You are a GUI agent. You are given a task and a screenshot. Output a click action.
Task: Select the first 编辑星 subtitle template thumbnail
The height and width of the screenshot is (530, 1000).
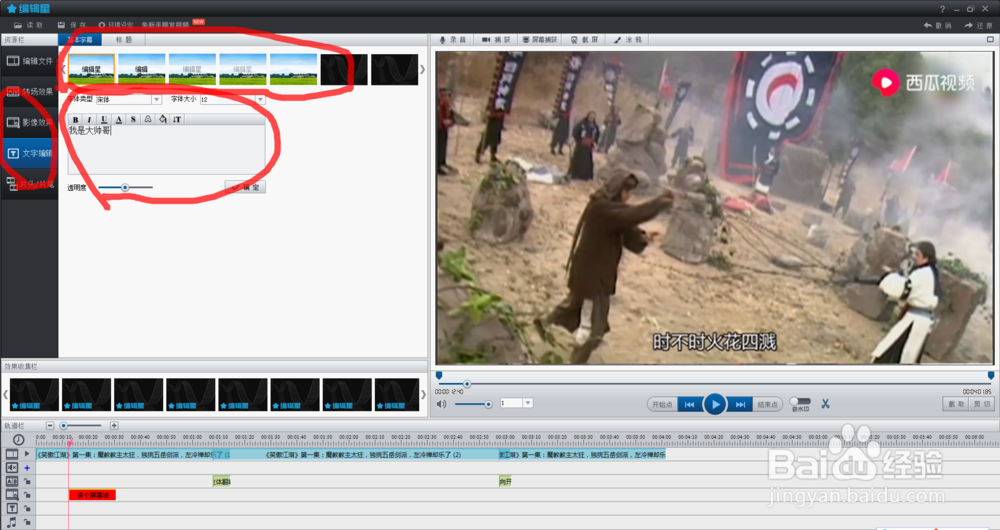[91, 69]
